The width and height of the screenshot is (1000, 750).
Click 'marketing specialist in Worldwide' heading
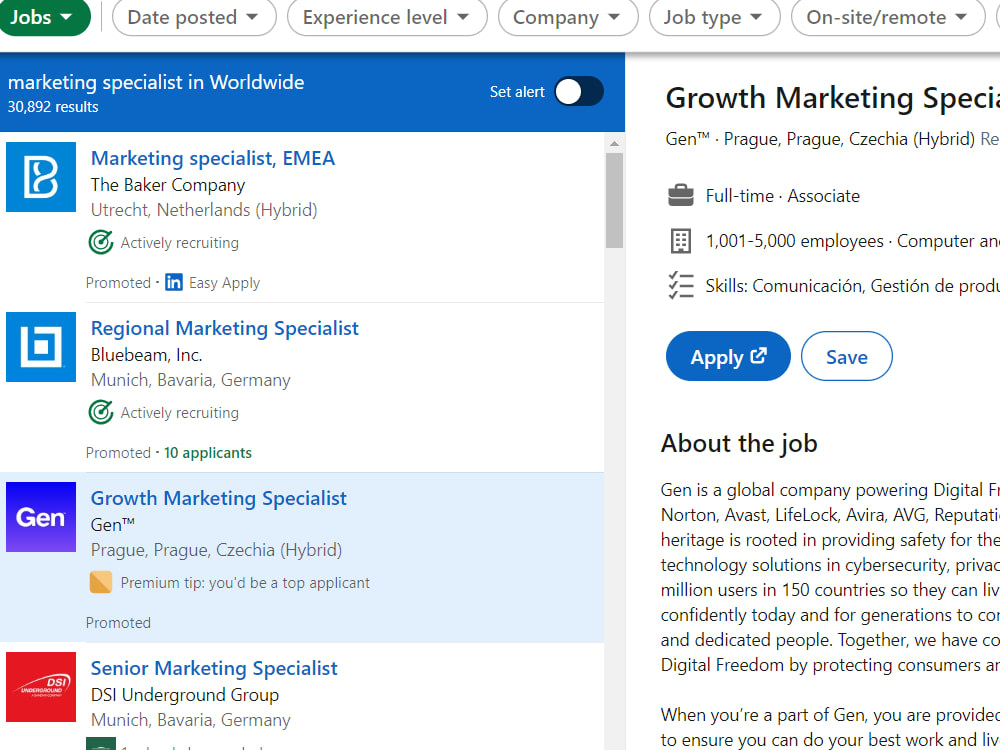(x=156, y=82)
